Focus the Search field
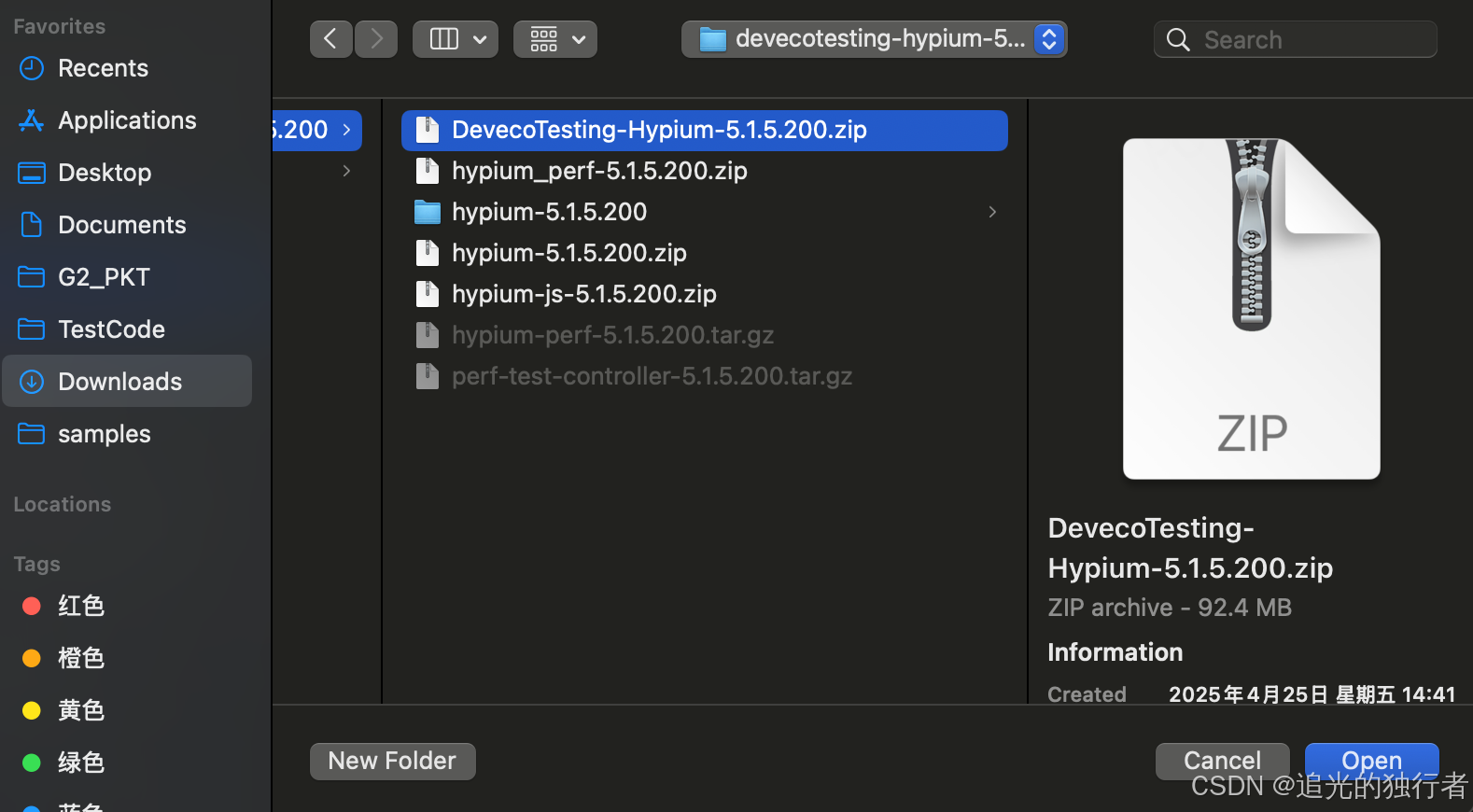This screenshot has height=812, width=1473. click(x=1296, y=39)
